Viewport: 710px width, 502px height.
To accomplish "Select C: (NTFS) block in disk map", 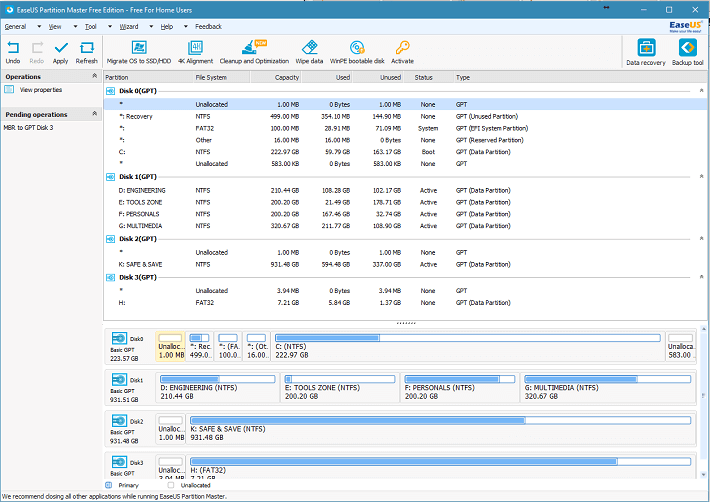I will tap(468, 346).
